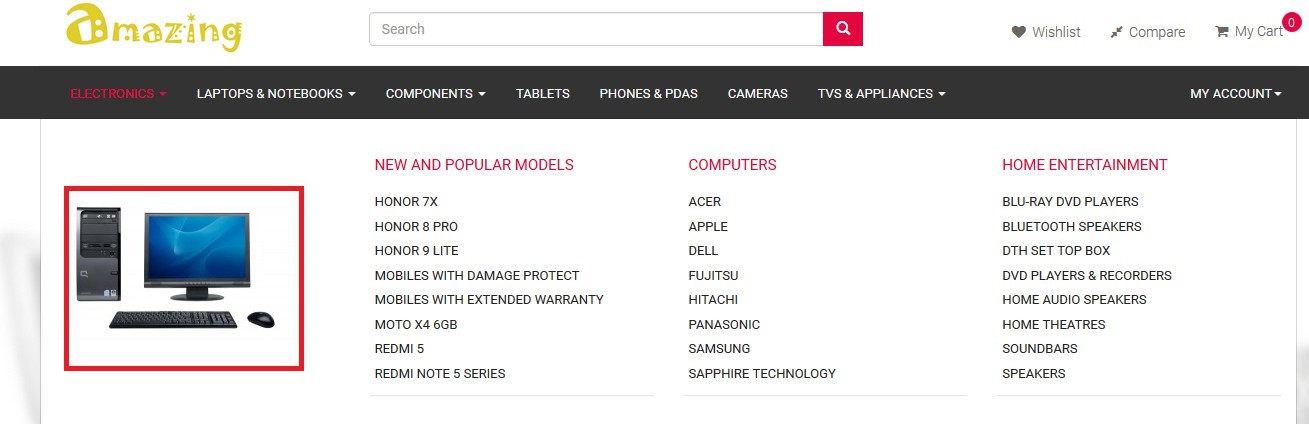Select Bluetooth Speakers link
This screenshot has width=1309, height=424.
click(1072, 226)
